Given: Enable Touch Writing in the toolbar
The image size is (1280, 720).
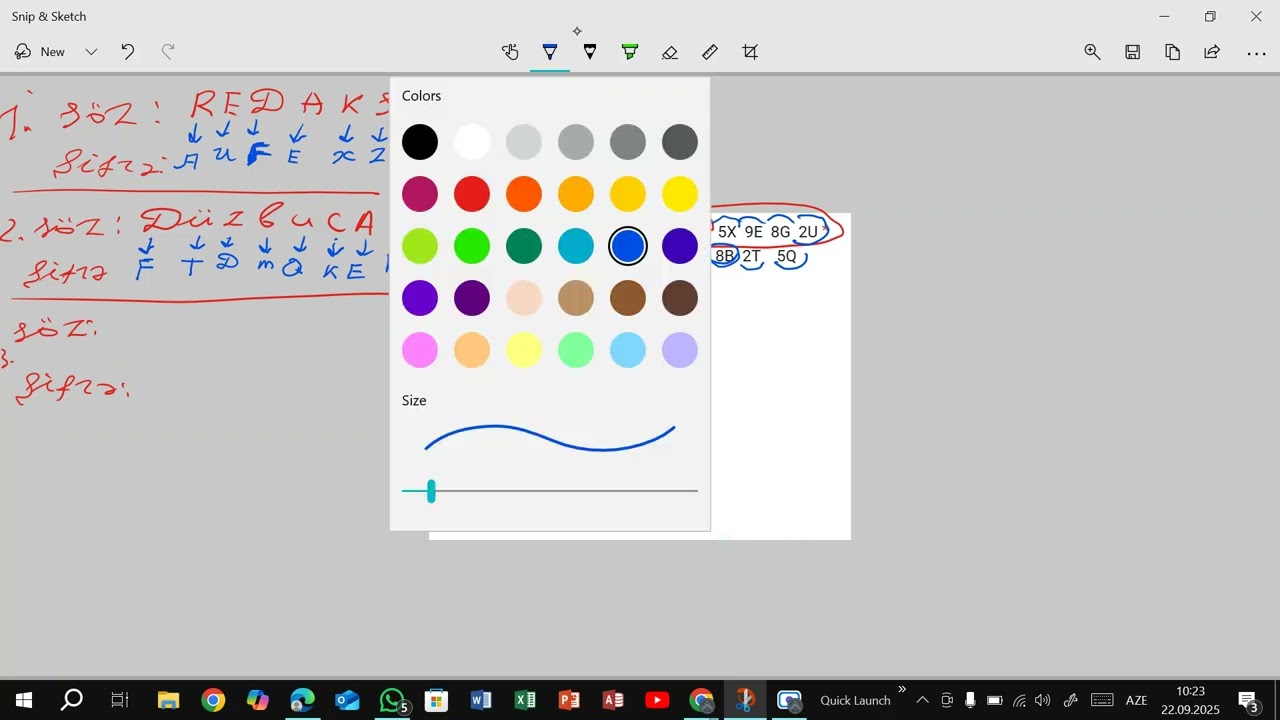Looking at the screenshot, I should 510,52.
